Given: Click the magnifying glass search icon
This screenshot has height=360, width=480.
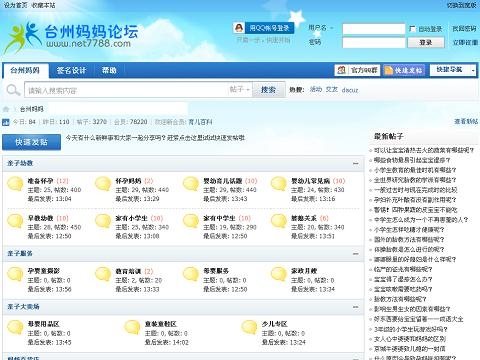Looking at the screenshot, I should pos(13,90).
